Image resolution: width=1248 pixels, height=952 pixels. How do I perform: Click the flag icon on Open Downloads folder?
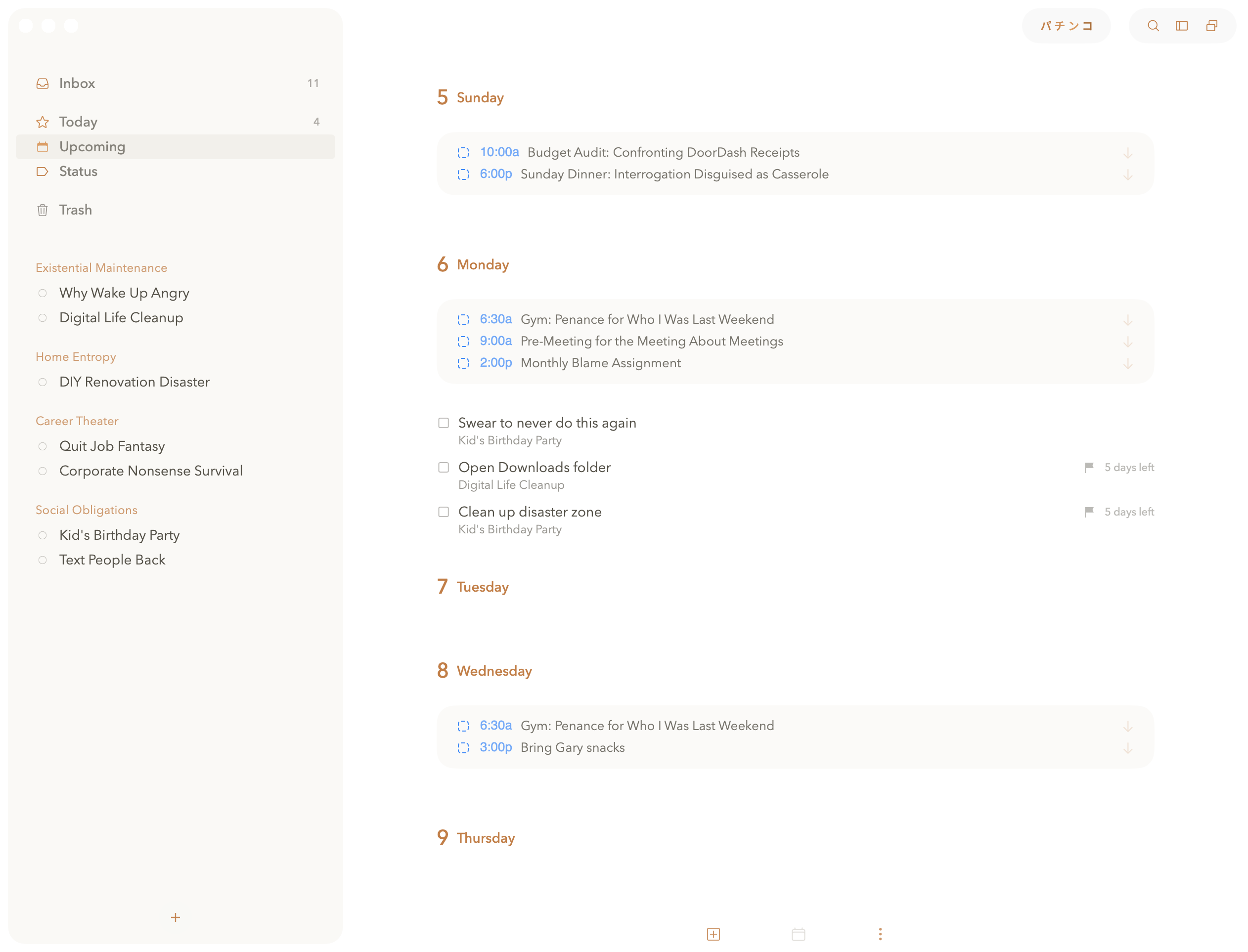click(1089, 468)
